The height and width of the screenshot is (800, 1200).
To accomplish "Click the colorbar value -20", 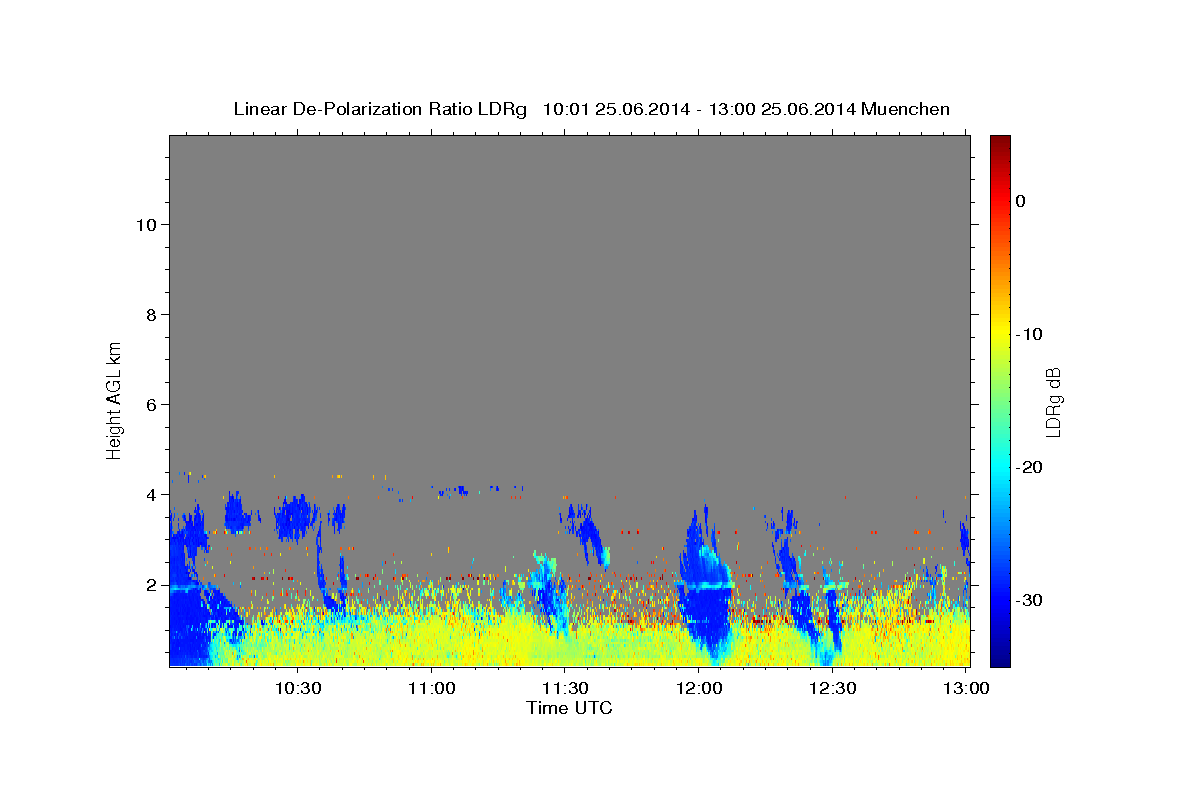I will pyautogui.click(x=1030, y=467).
